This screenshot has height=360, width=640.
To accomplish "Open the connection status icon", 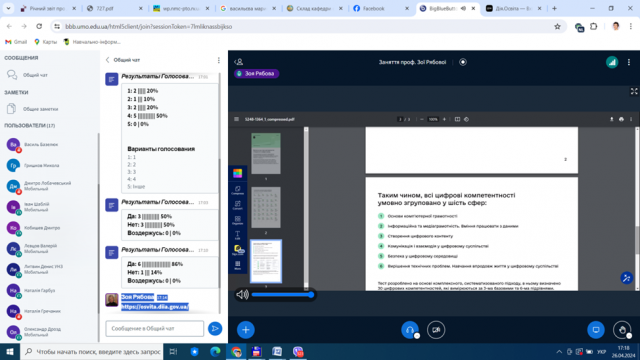I will (x=612, y=62).
